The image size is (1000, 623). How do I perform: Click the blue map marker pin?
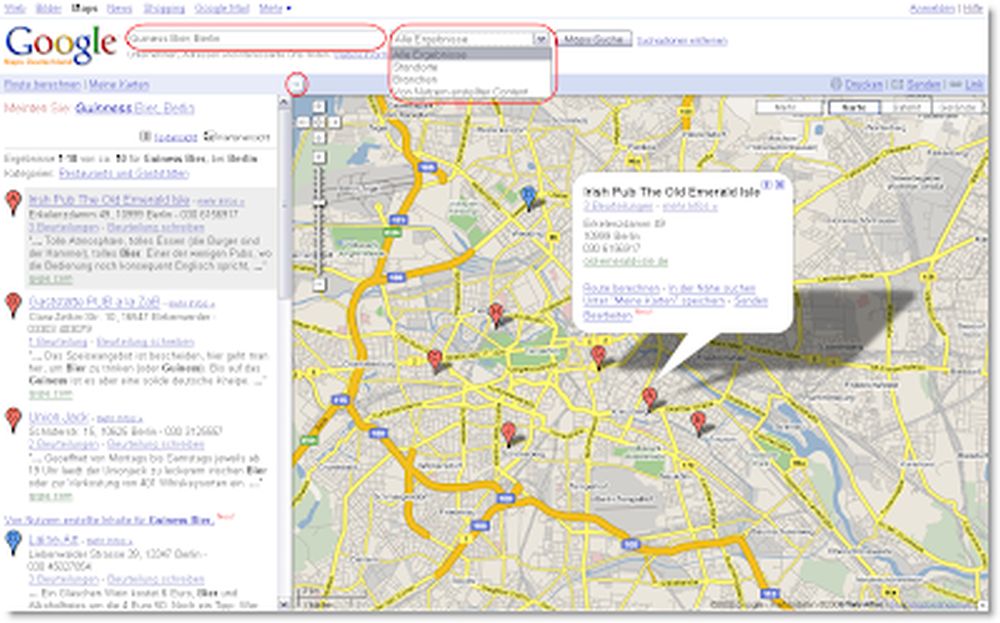[529, 195]
